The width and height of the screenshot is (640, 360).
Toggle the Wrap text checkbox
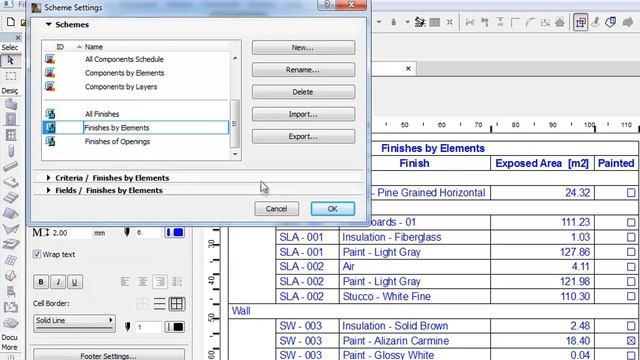point(37,254)
